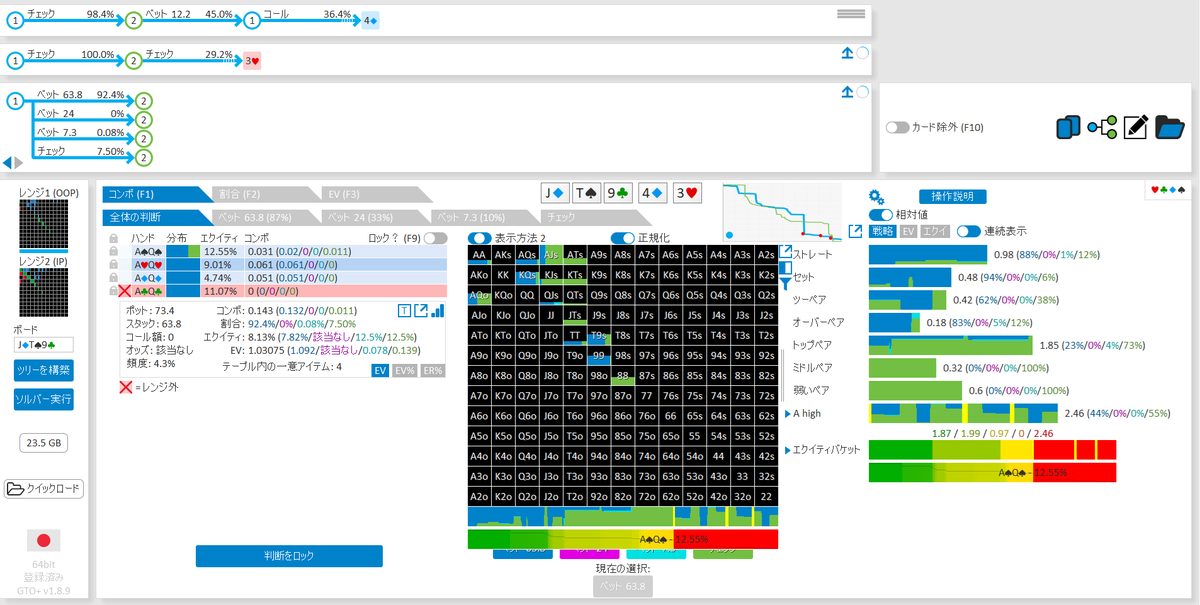
Task: Click the lock icon of the A♠Q♠ row
Action: pos(112,251)
